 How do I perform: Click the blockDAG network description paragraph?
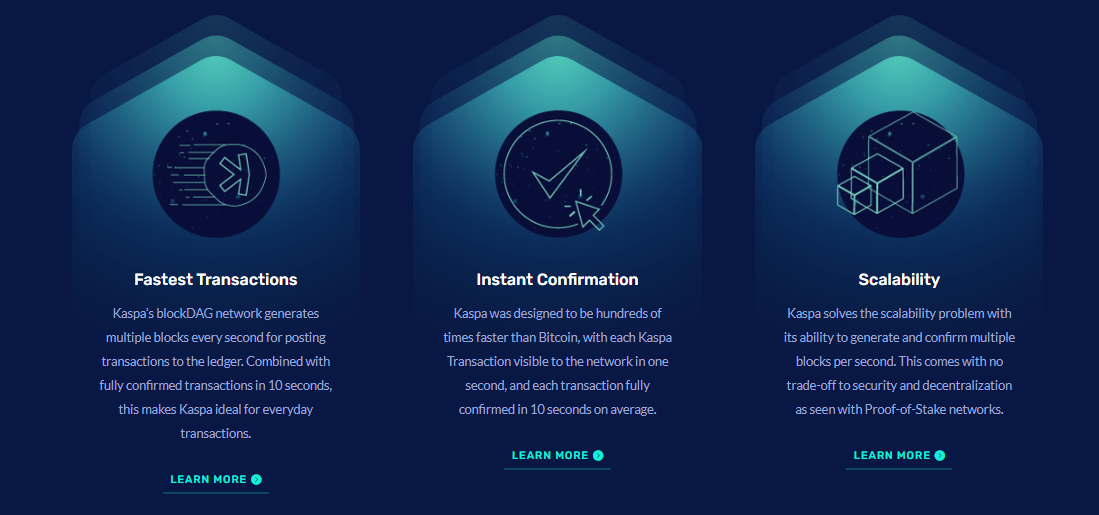pos(216,373)
